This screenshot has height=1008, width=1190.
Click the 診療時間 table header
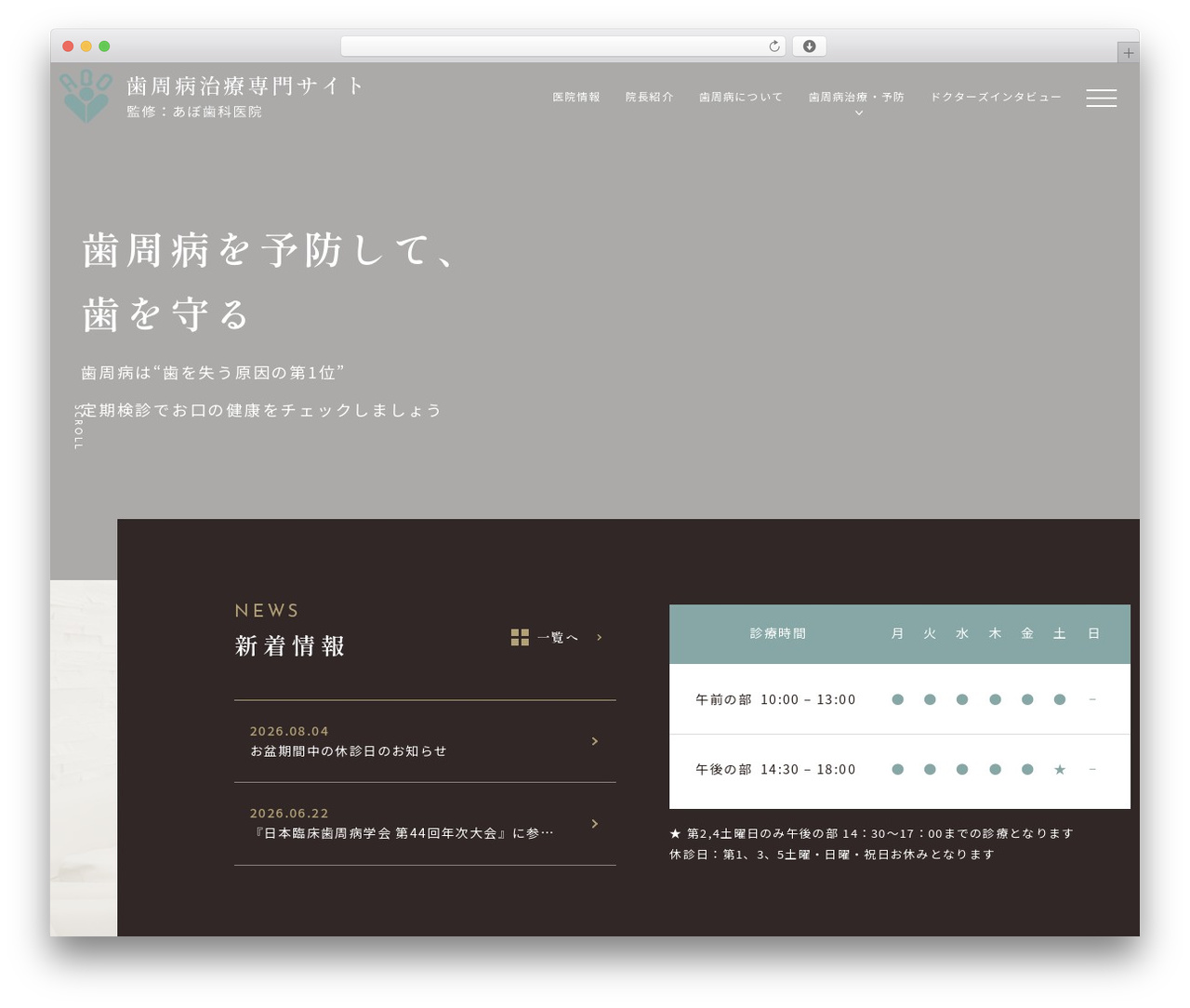click(x=778, y=633)
